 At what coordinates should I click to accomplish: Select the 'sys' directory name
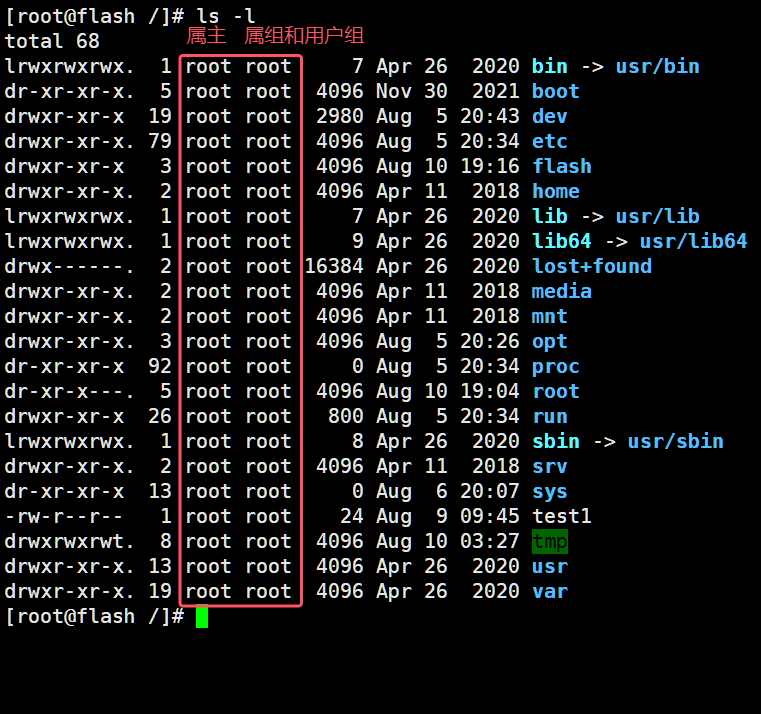[549, 492]
